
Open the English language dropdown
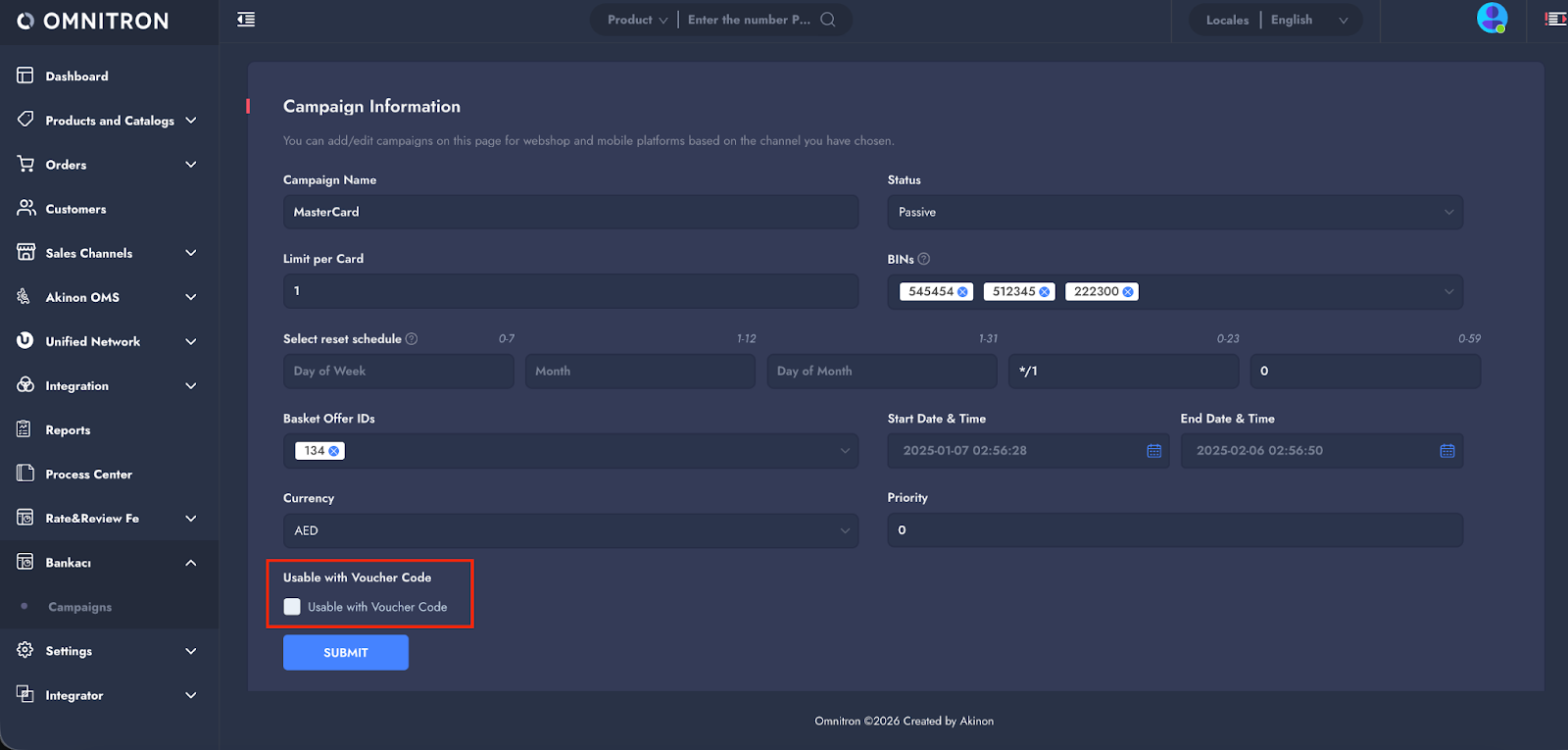click(1308, 20)
